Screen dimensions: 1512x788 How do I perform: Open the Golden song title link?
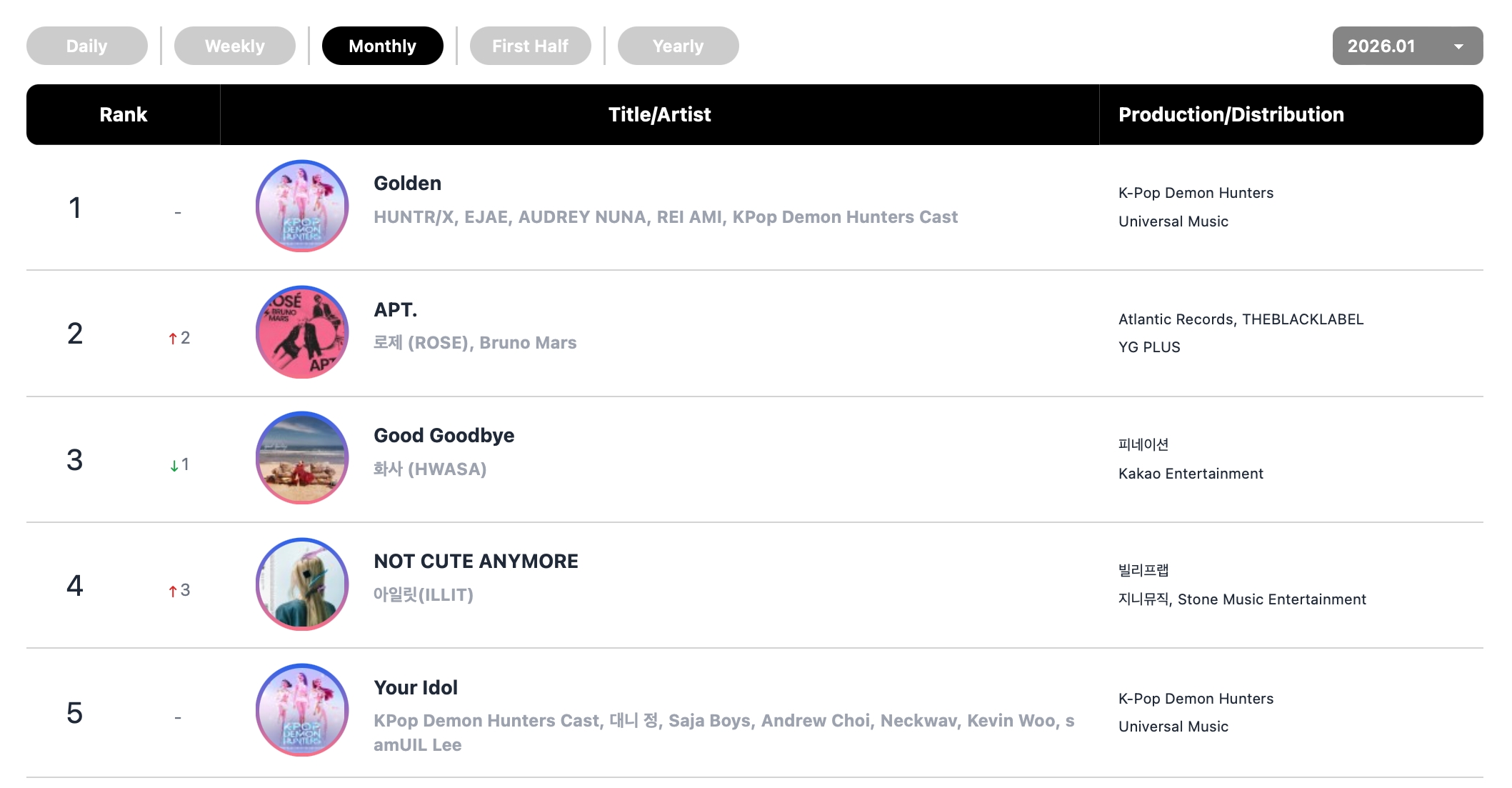(408, 184)
